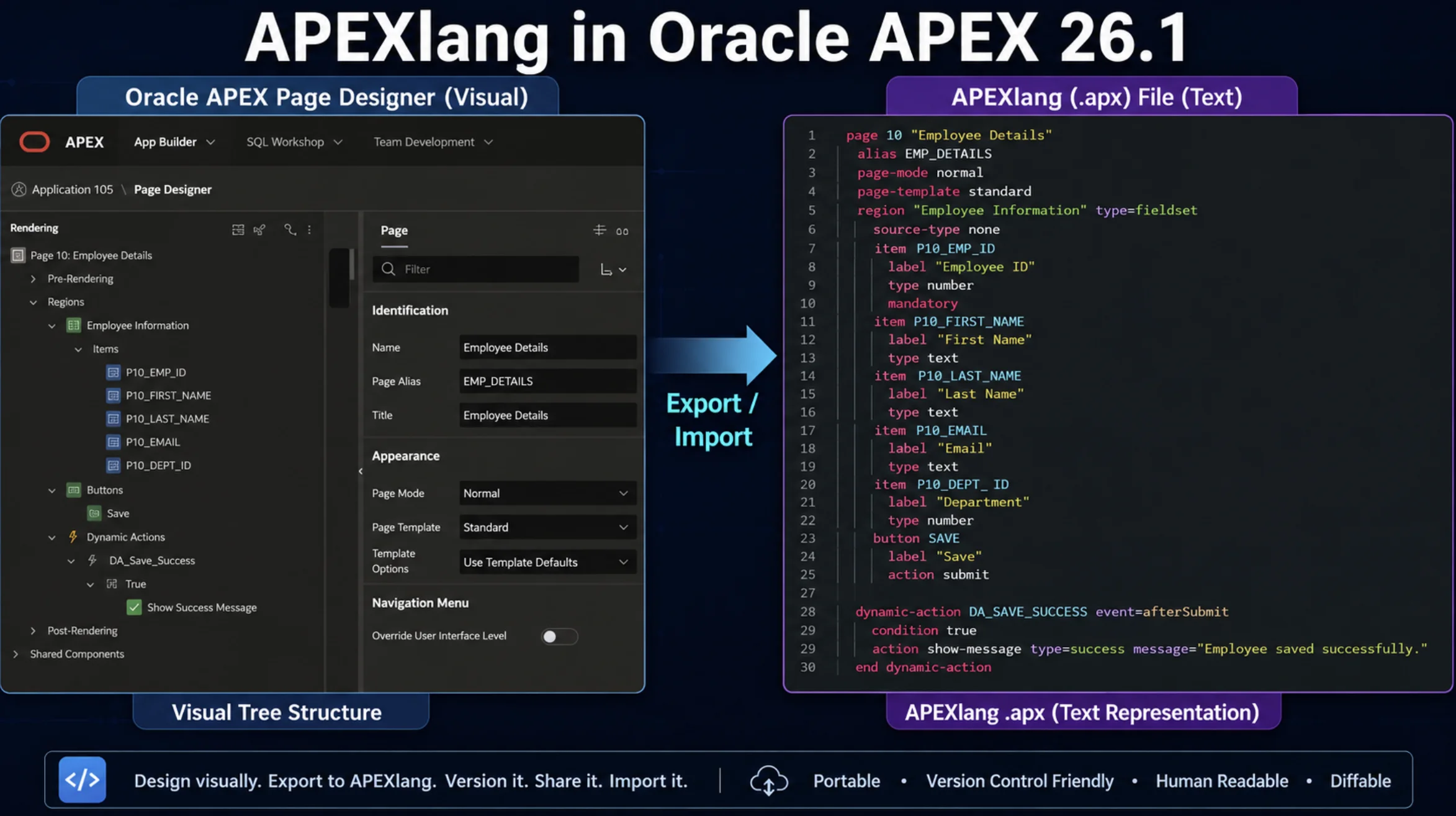Screen dimensions: 1456x816
Task: Click the P10_EMP_ID item icon
Action: pyautogui.click(x=113, y=372)
